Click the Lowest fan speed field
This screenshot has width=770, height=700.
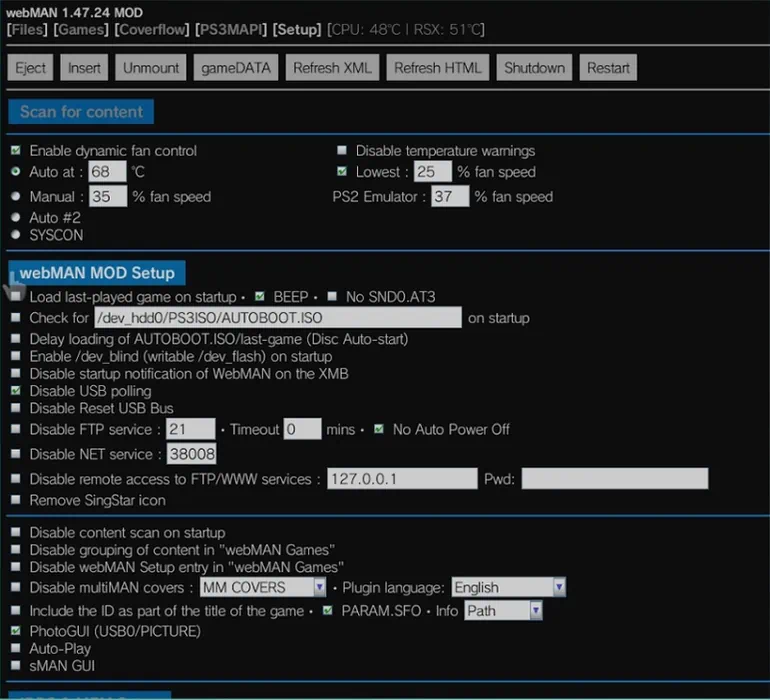pyautogui.click(x=433, y=171)
